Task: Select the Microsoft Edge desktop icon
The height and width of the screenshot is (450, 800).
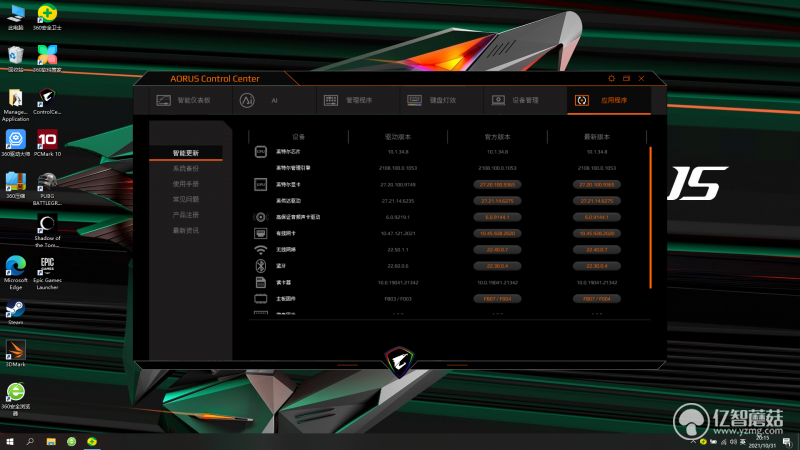Action: point(16,273)
